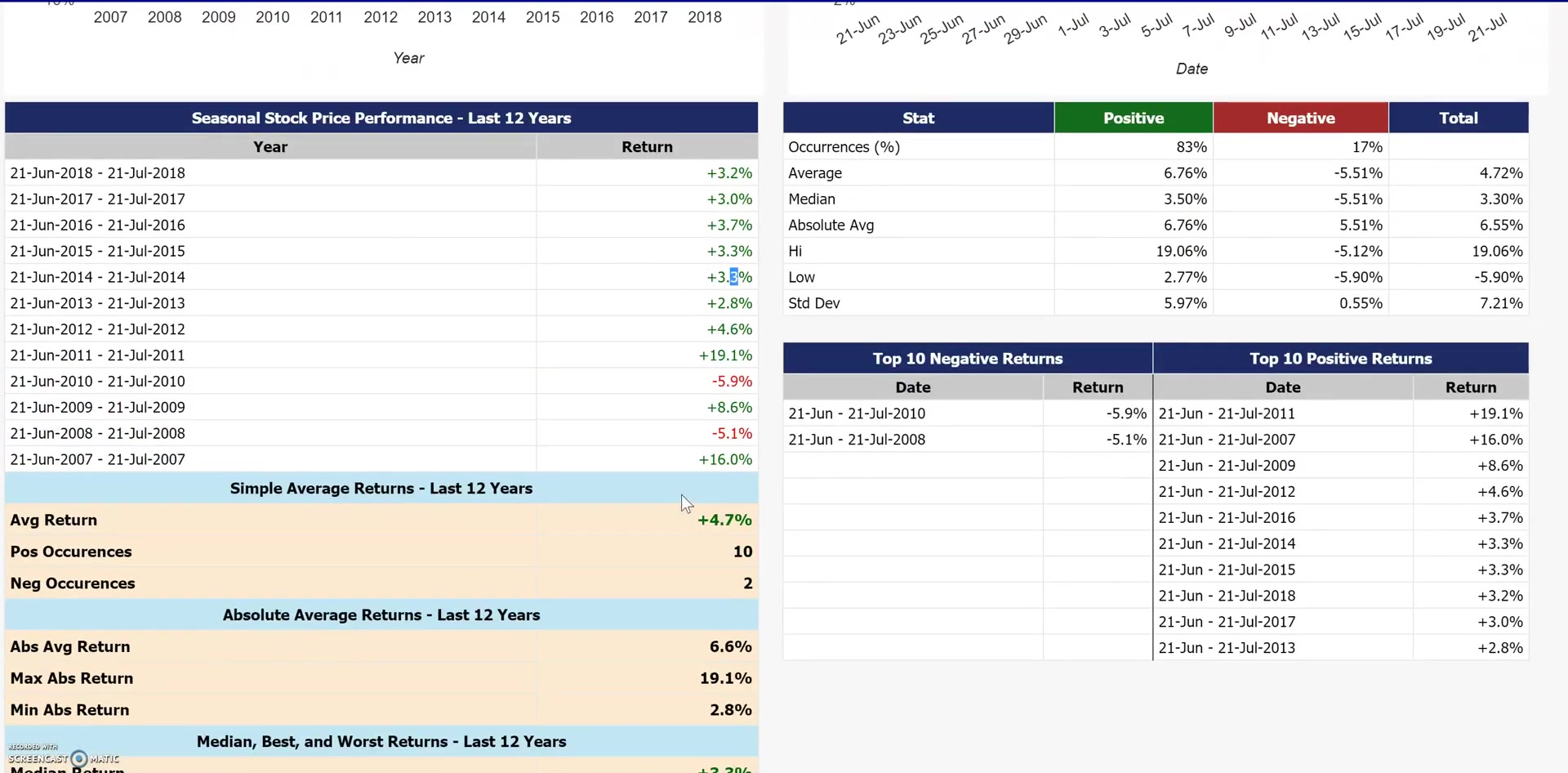1568x773 pixels.
Task: Select the Seasonal Stock Price Performance title bar
Action: (381, 118)
